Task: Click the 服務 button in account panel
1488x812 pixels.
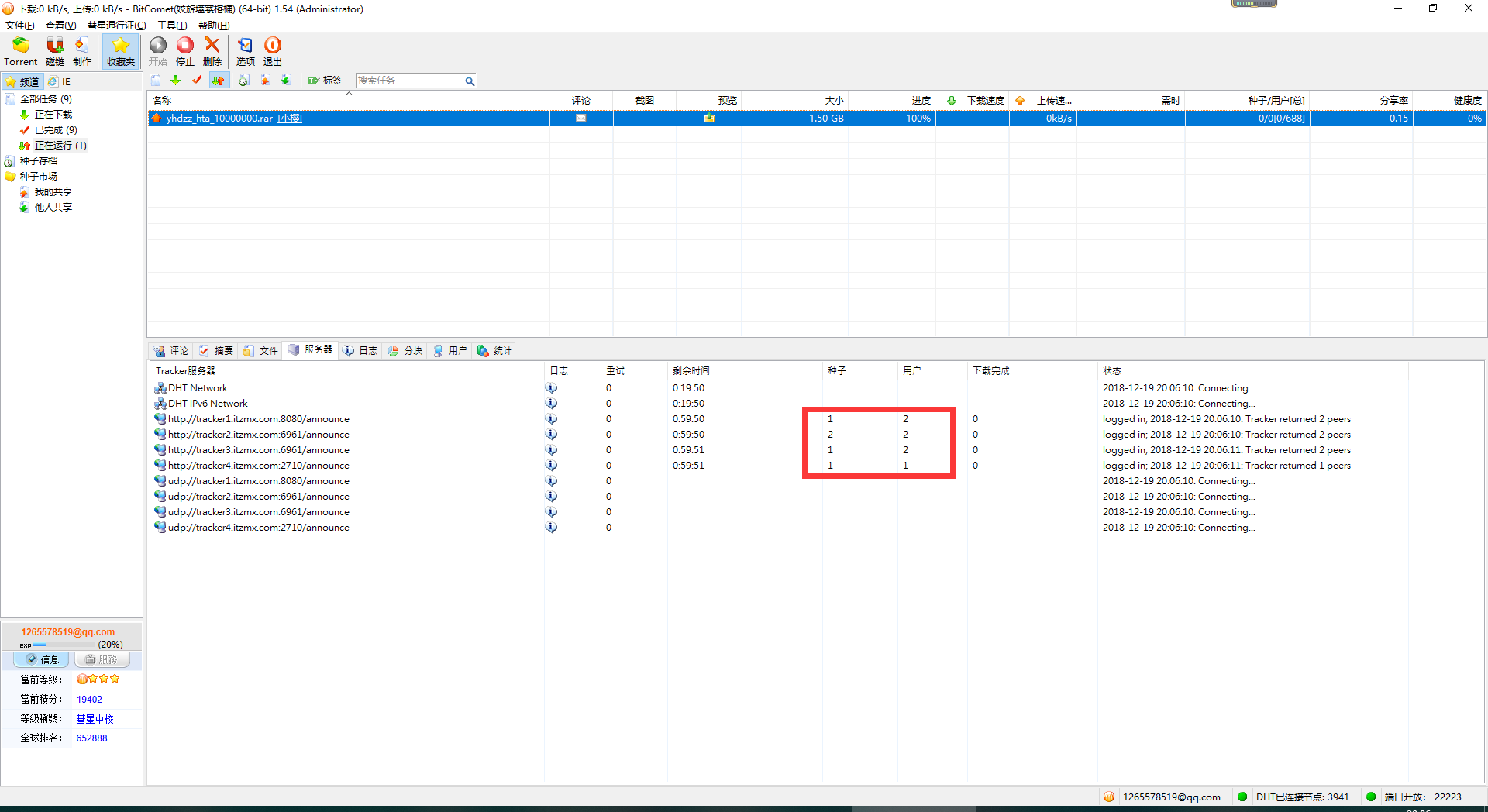Action: pyautogui.click(x=102, y=659)
